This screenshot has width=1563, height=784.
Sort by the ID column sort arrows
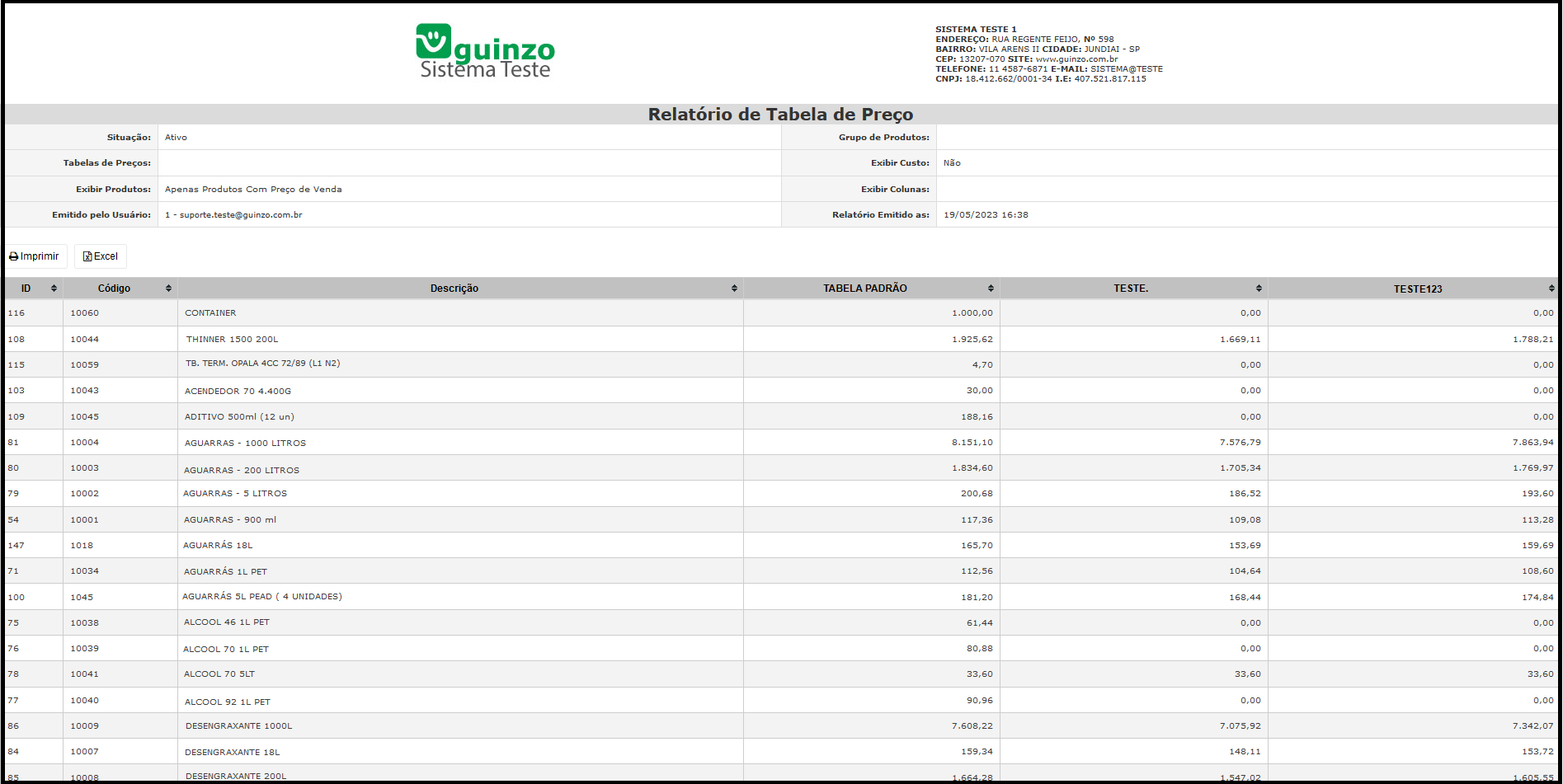54,289
